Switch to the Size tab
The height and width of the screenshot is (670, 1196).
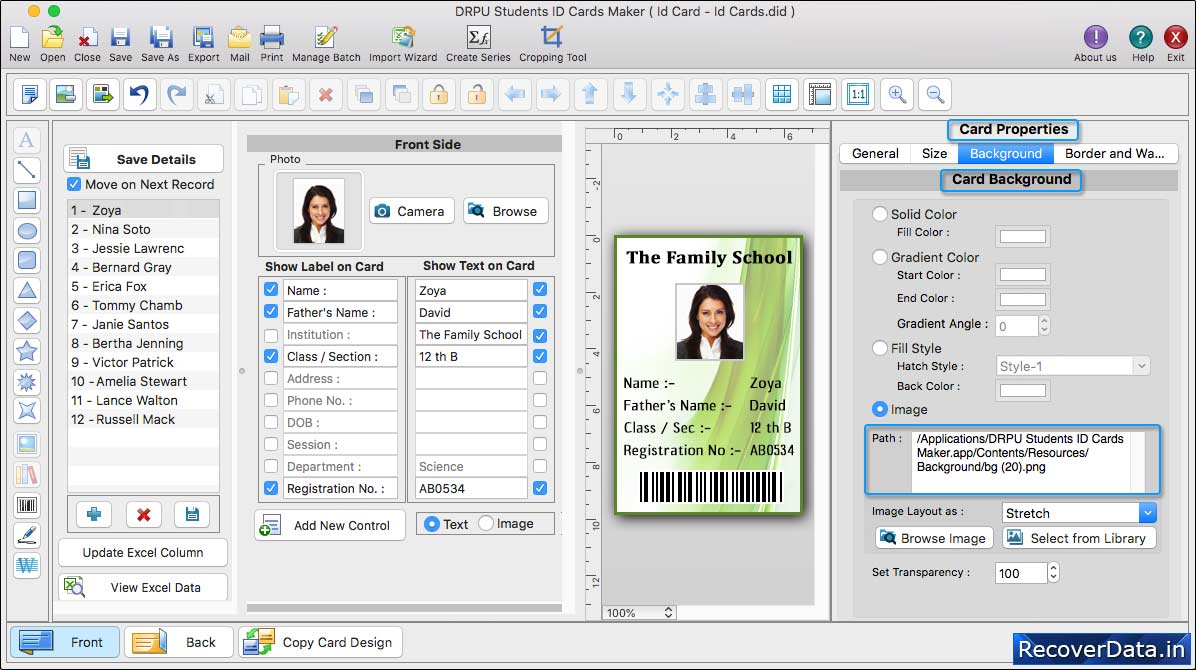pyautogui.click(x=934, y=153)
